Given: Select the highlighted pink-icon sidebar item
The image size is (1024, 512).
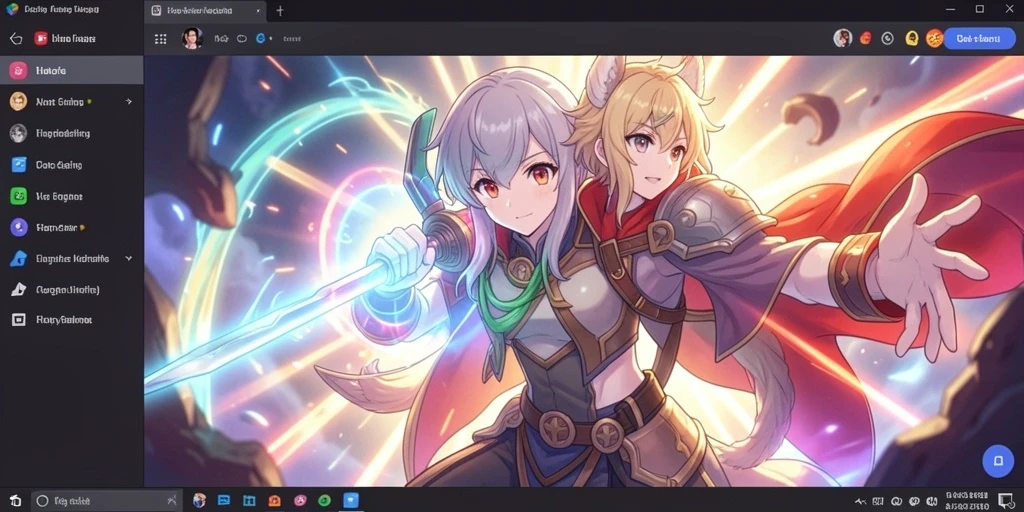Looking at the screenshot, I should click(x=72, y=70).
